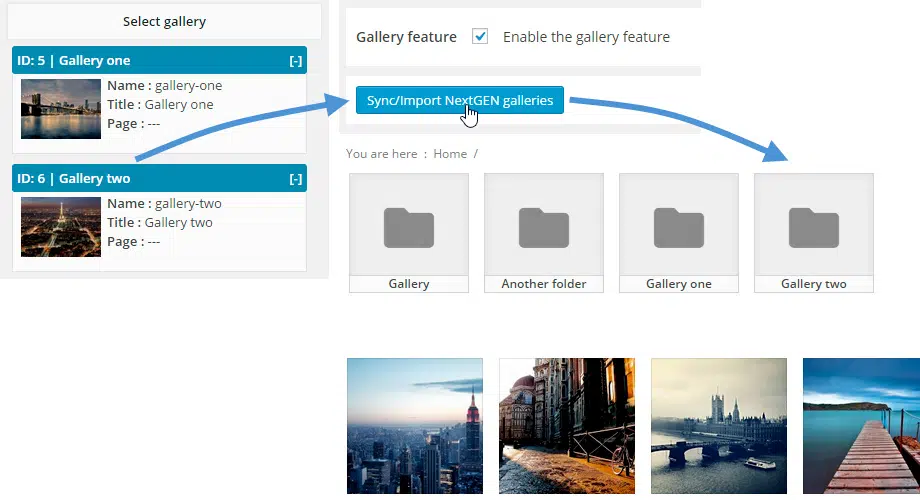Click the Gallery folder icon

pos(408,227)
